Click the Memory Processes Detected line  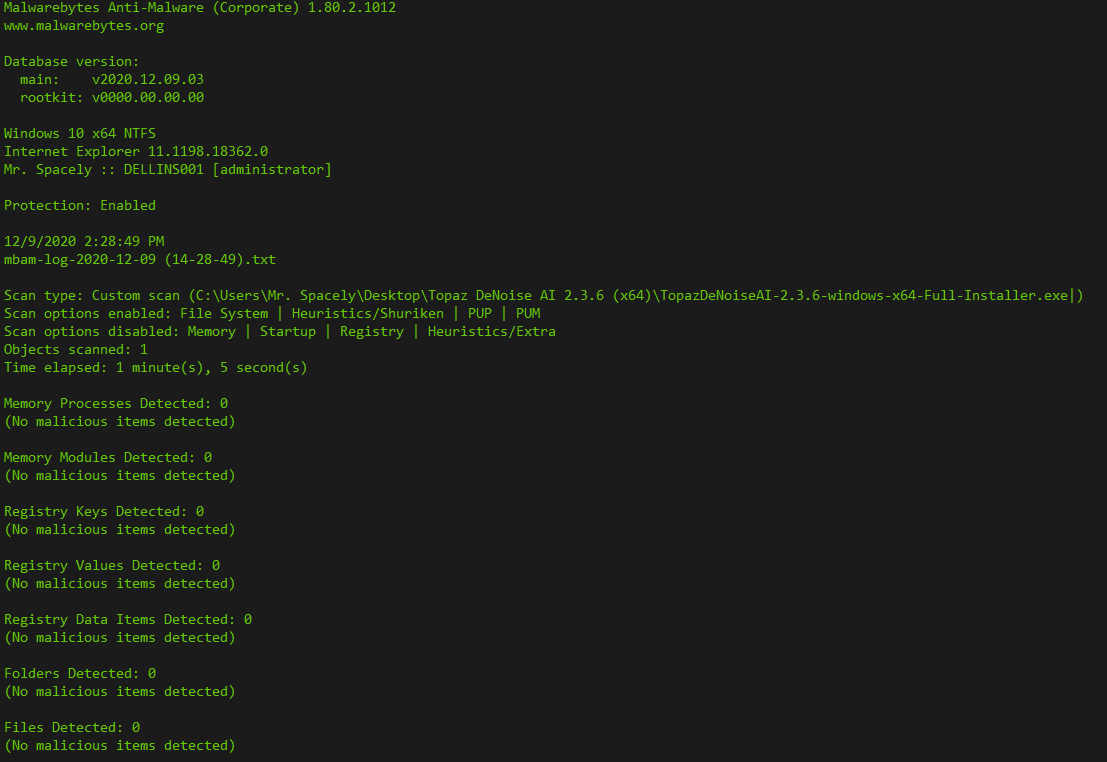[116, 404]
